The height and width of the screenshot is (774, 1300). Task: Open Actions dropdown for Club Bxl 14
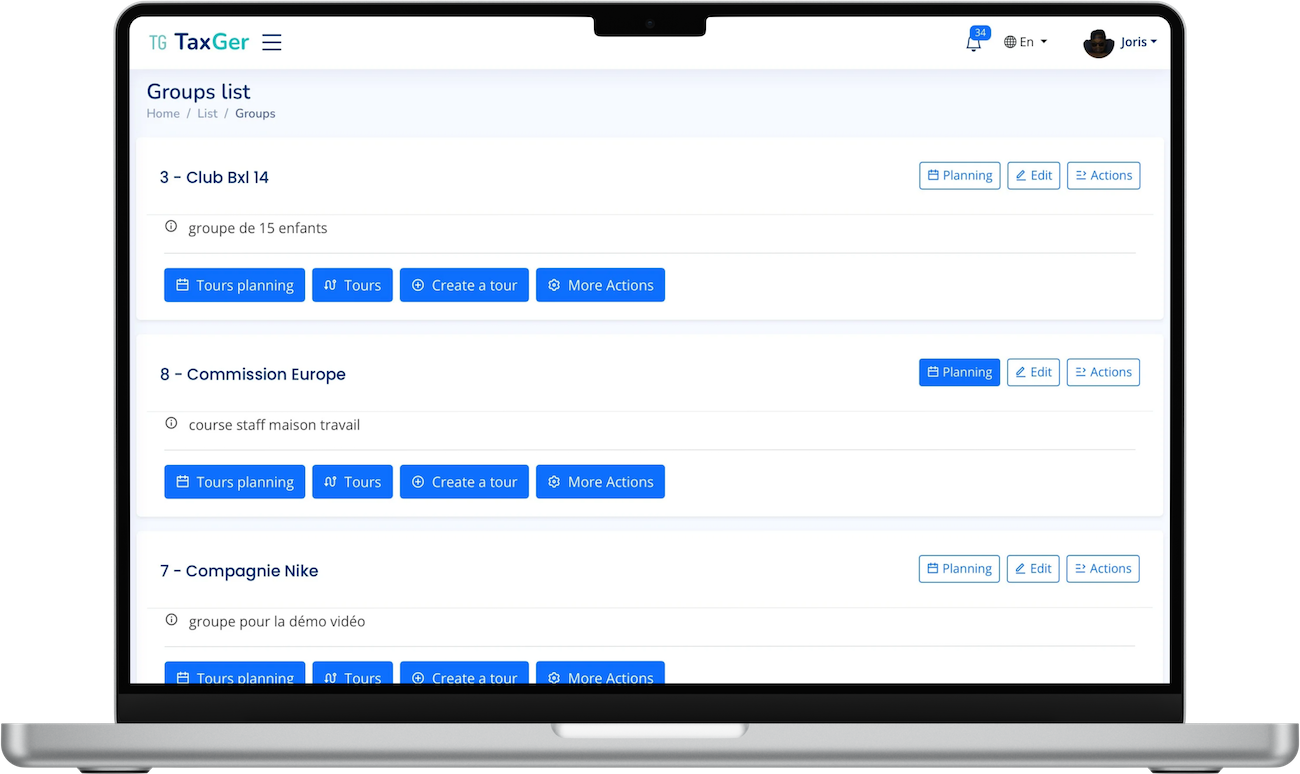tap(1103, 175)
